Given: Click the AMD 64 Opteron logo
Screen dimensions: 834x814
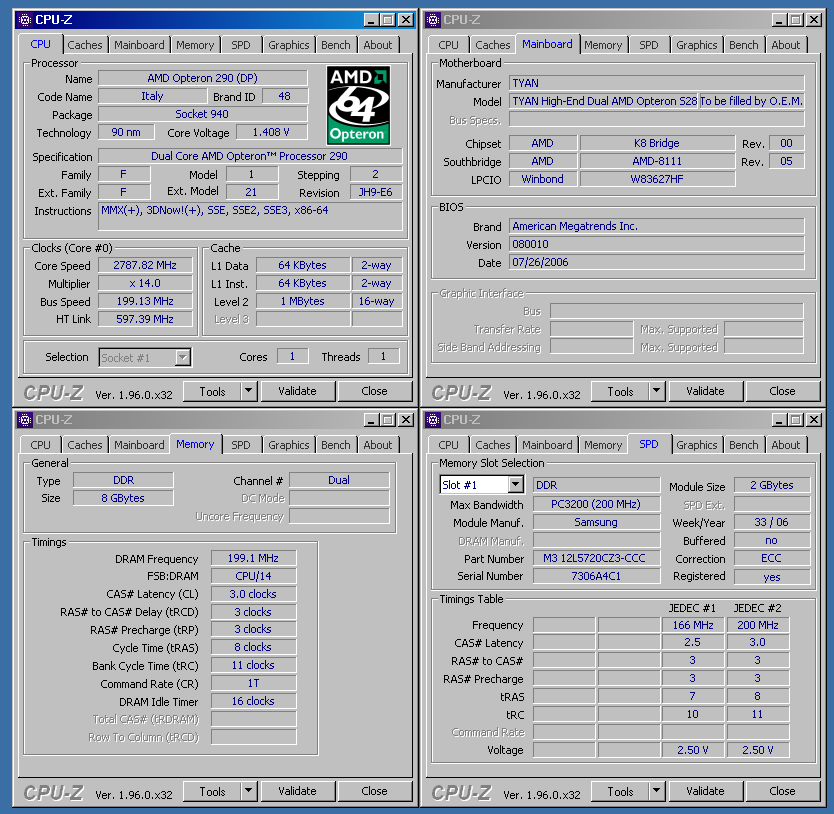Looking at the screenshot, I should coord(358,105).
